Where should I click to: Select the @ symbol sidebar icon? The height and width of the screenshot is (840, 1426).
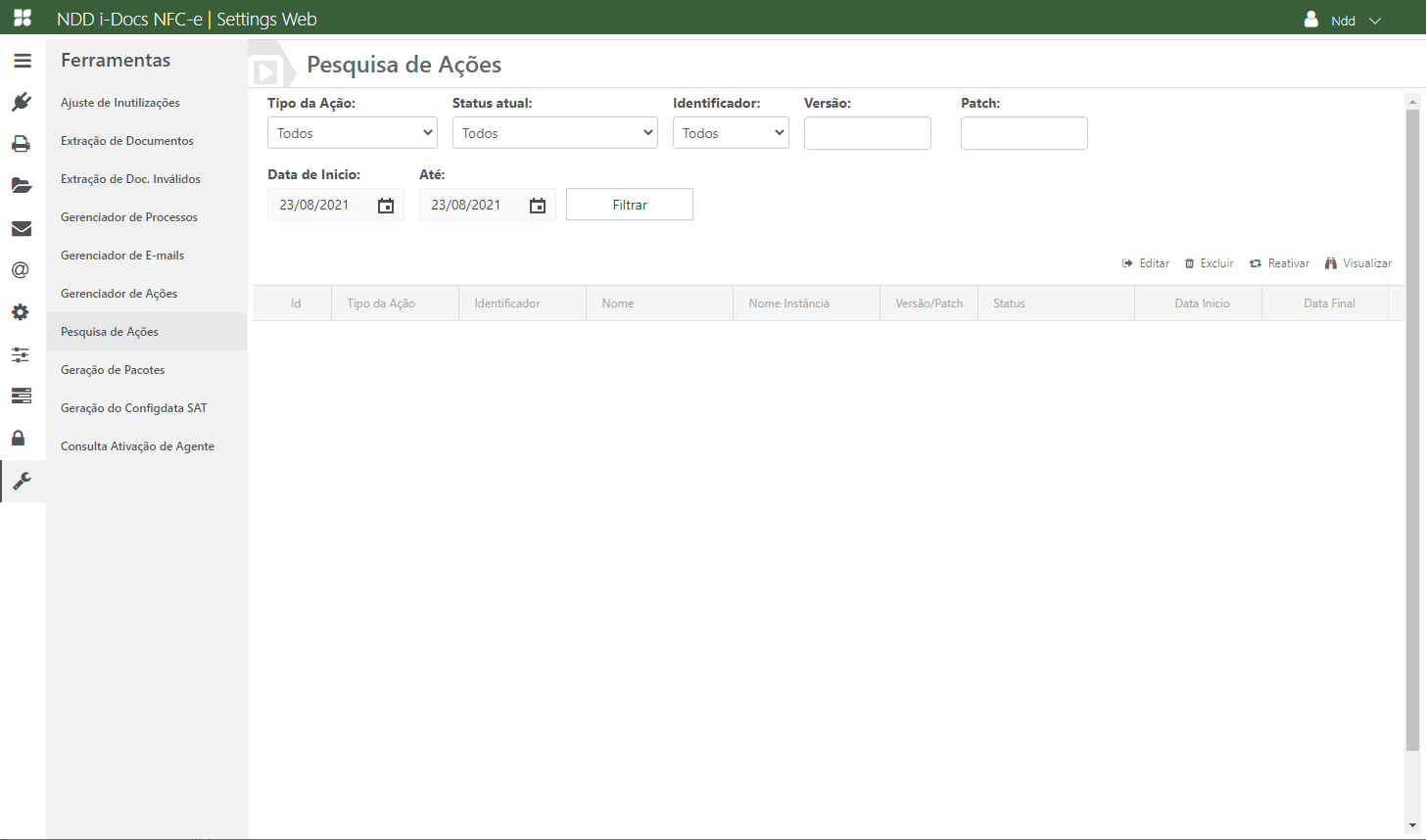[21, 270]
